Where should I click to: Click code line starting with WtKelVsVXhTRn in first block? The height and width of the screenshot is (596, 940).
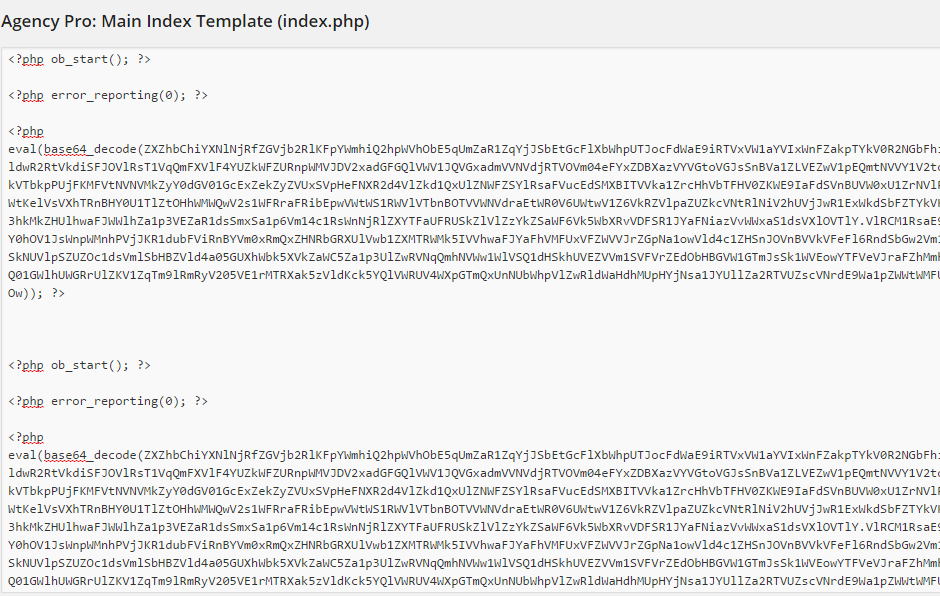[x=474, y=203]
